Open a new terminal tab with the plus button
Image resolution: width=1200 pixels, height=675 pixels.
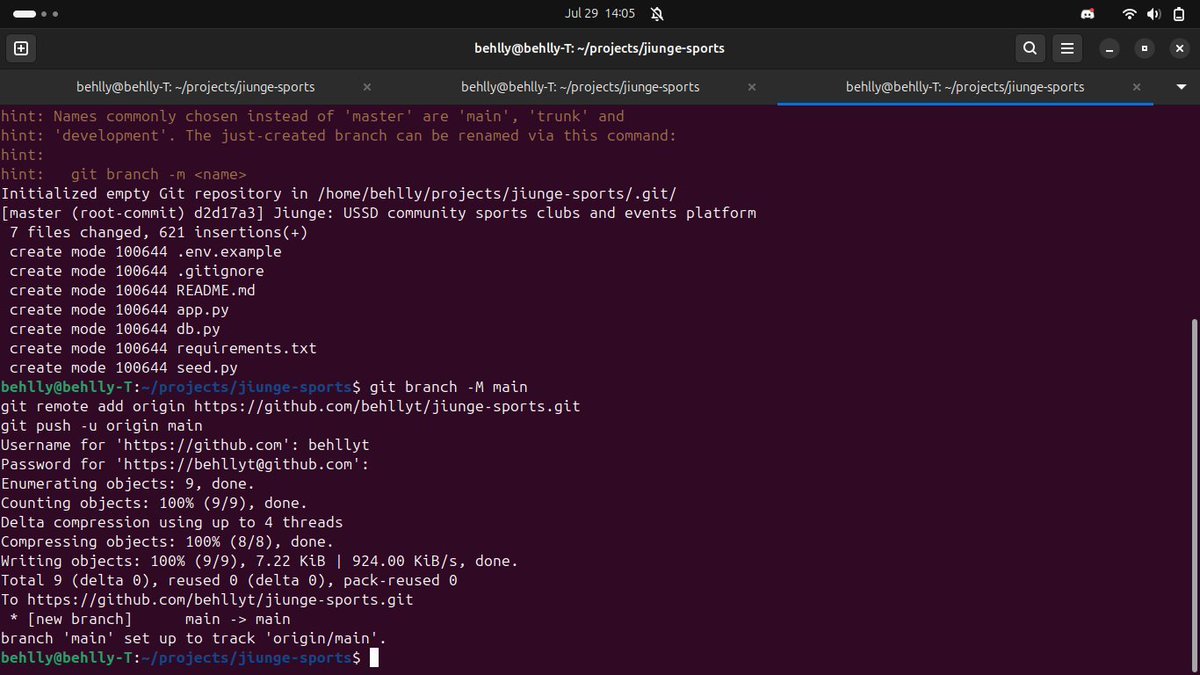[x=21, y=48]
